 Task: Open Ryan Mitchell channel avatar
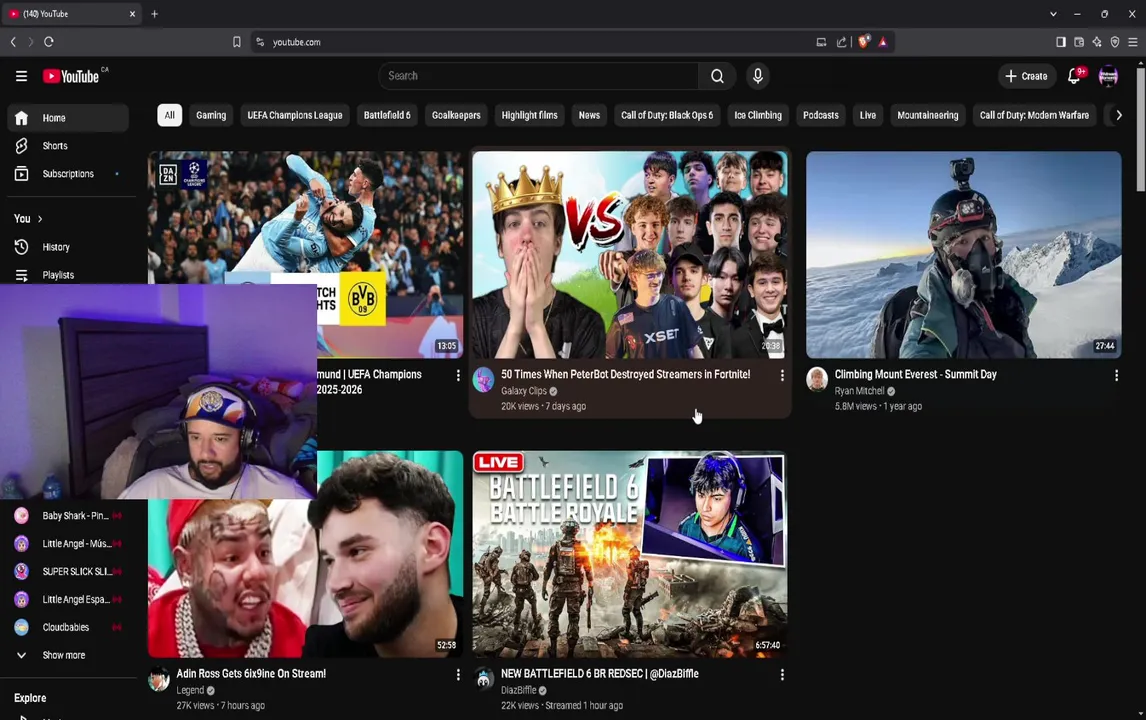point(817,380)
